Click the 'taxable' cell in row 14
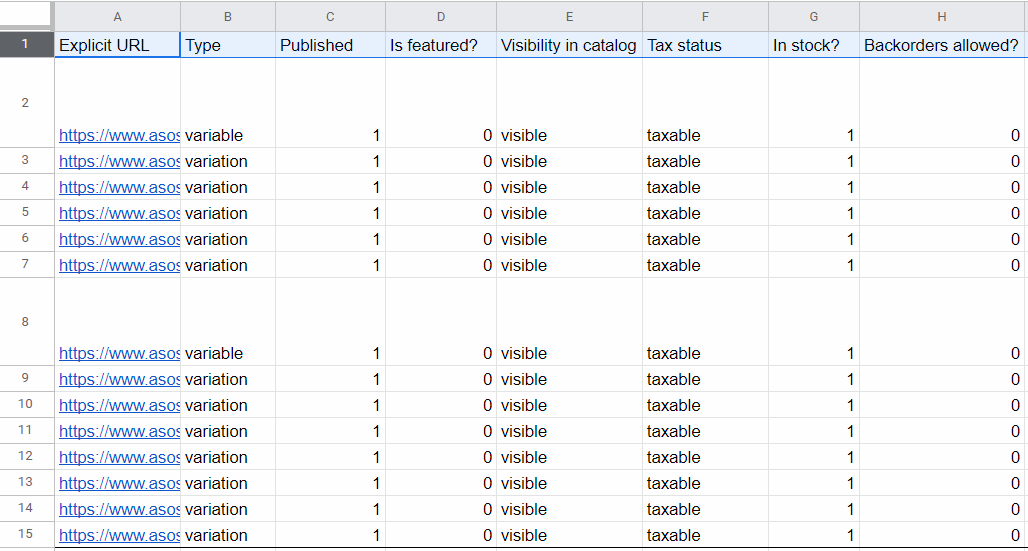This screenshot has height=551, width=1028. click(705, 509)
